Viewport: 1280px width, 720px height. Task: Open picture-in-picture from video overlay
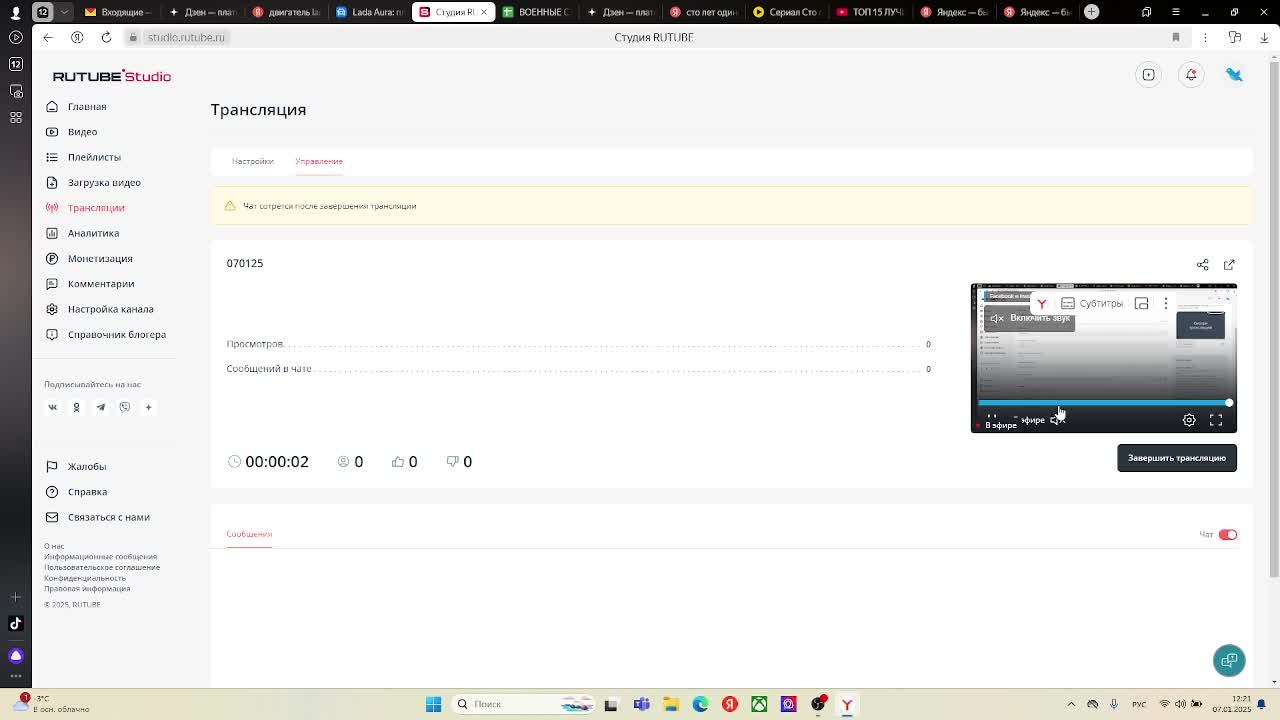[1141, 304]
